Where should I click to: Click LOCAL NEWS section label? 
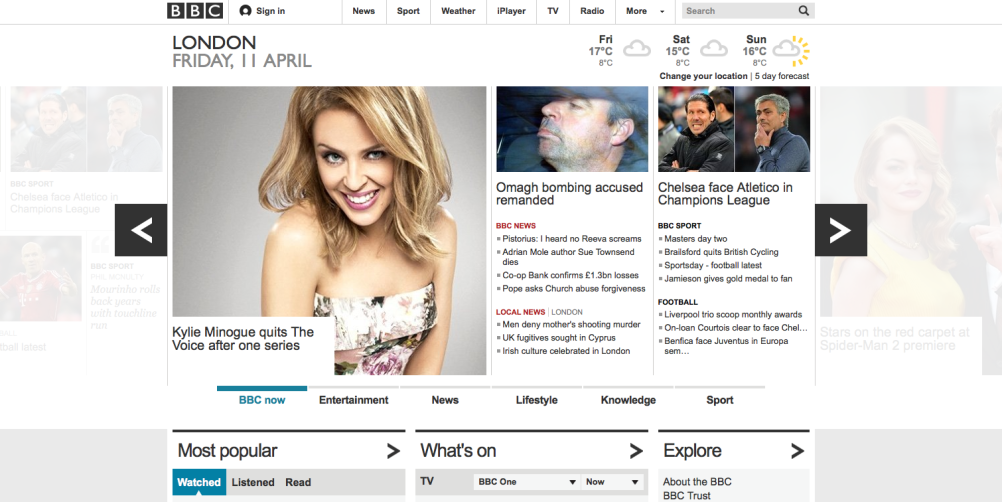tap(520, 312)
